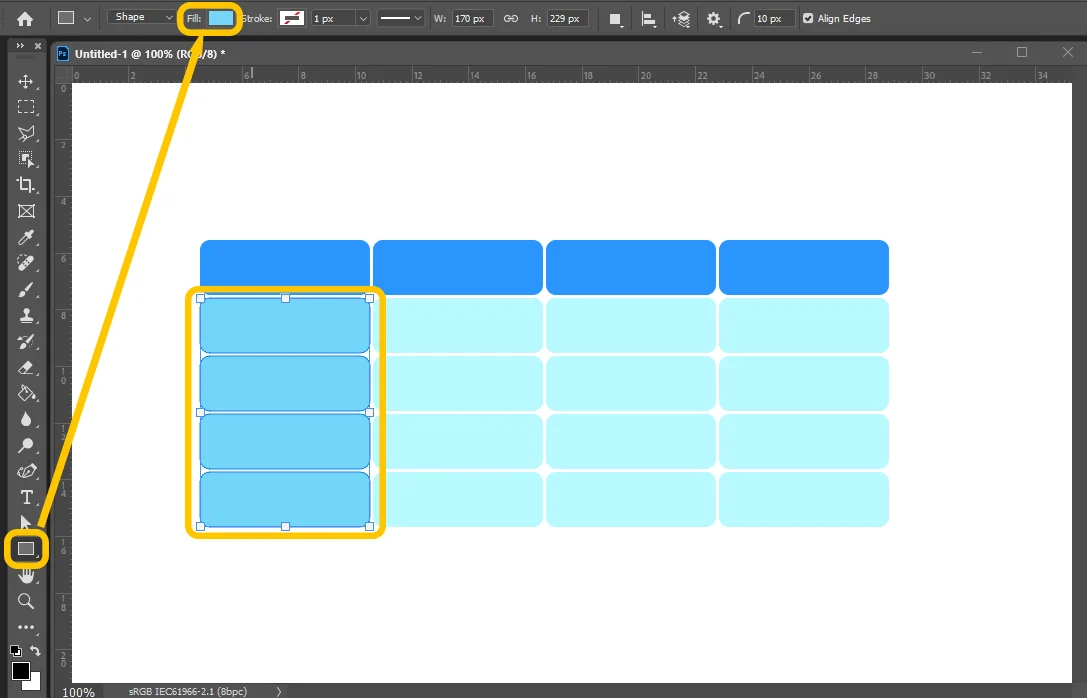Screen dimensions: 1087x698
Task: Open additional shape and path options gear
Action: 713,19
